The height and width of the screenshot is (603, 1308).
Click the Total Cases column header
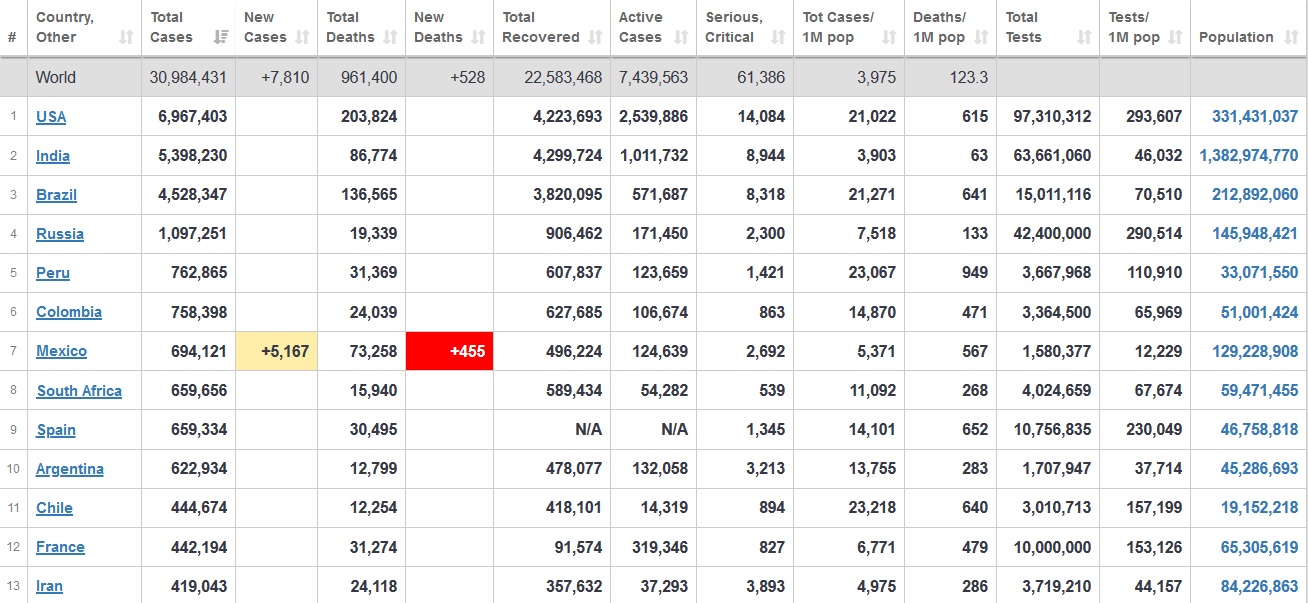(188, 28)
